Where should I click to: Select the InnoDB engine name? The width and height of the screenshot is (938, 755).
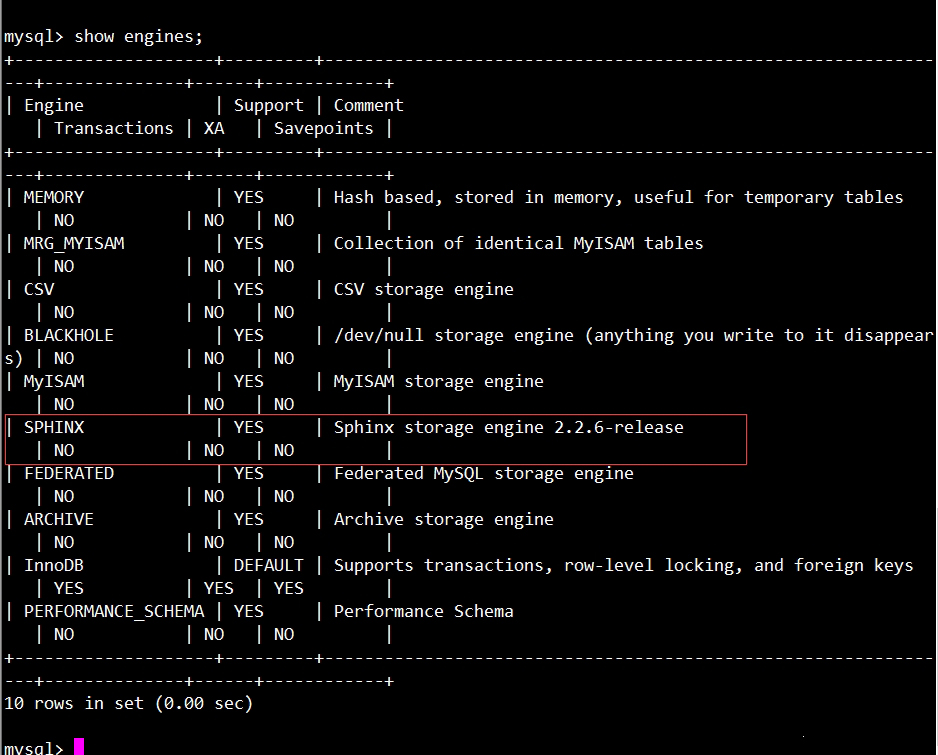pos(54,565)
